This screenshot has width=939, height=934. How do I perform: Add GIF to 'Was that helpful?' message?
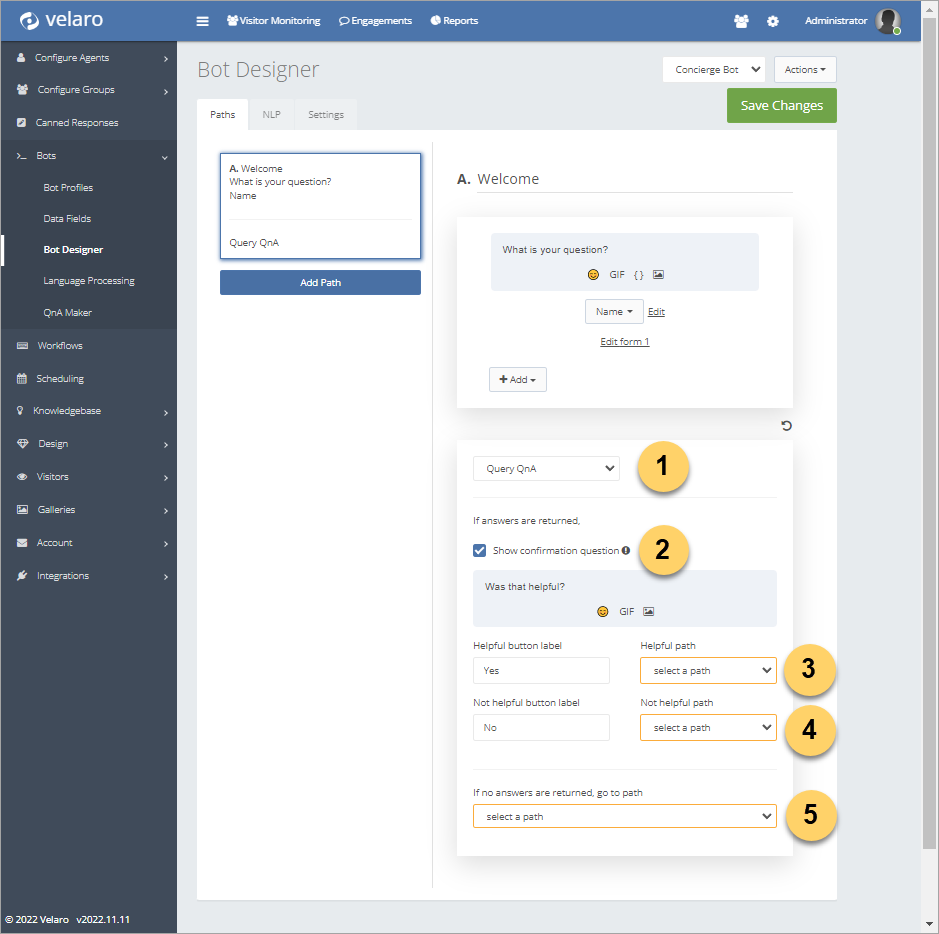pos(627,611)
